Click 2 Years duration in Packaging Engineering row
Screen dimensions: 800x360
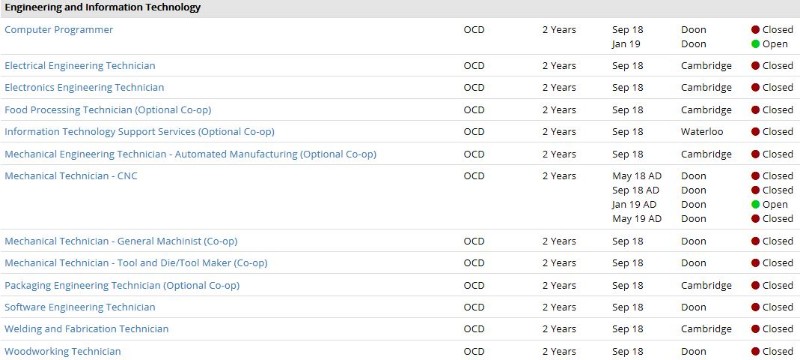559,286
